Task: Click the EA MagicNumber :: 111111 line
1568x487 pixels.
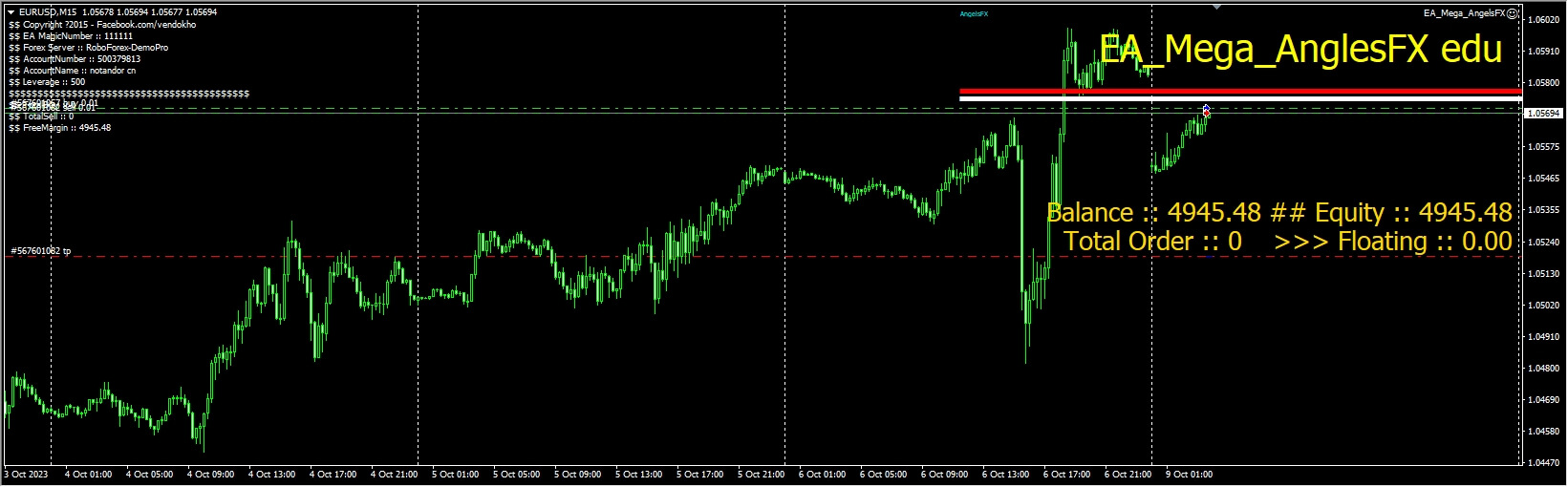Action: click(71, 36)
